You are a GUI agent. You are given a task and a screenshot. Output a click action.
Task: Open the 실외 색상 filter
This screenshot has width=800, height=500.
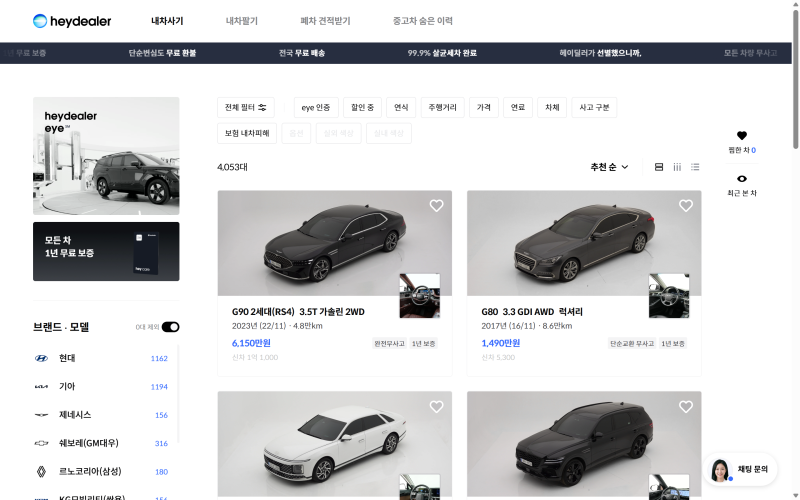coord(338,133)
